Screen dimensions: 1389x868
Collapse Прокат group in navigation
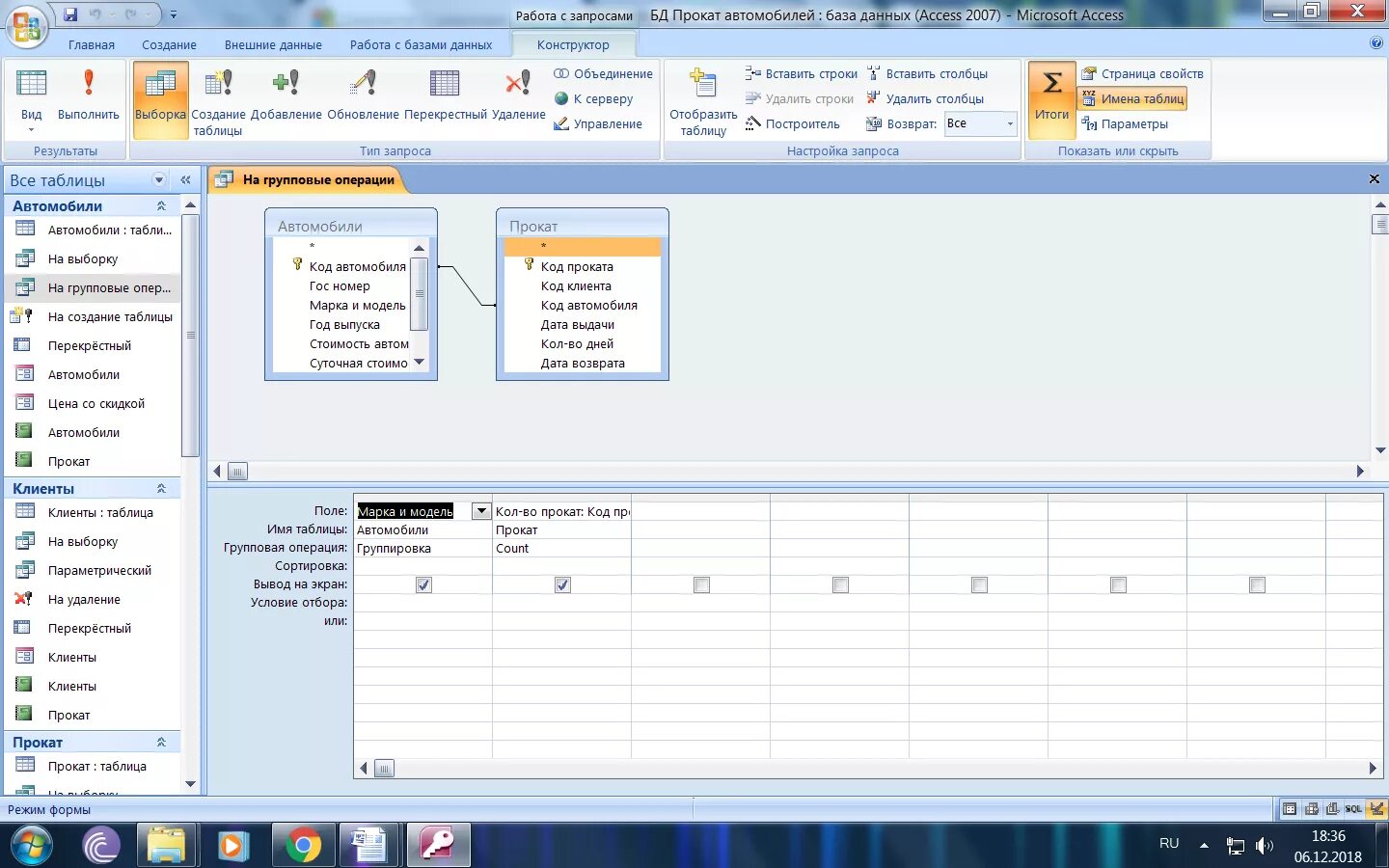tap(161, 743)
